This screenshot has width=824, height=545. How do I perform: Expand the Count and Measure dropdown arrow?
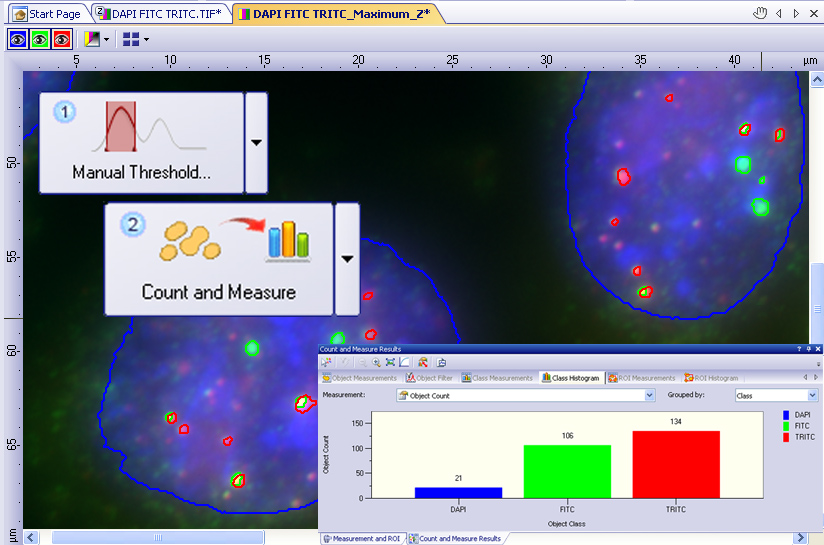[347, 259]
